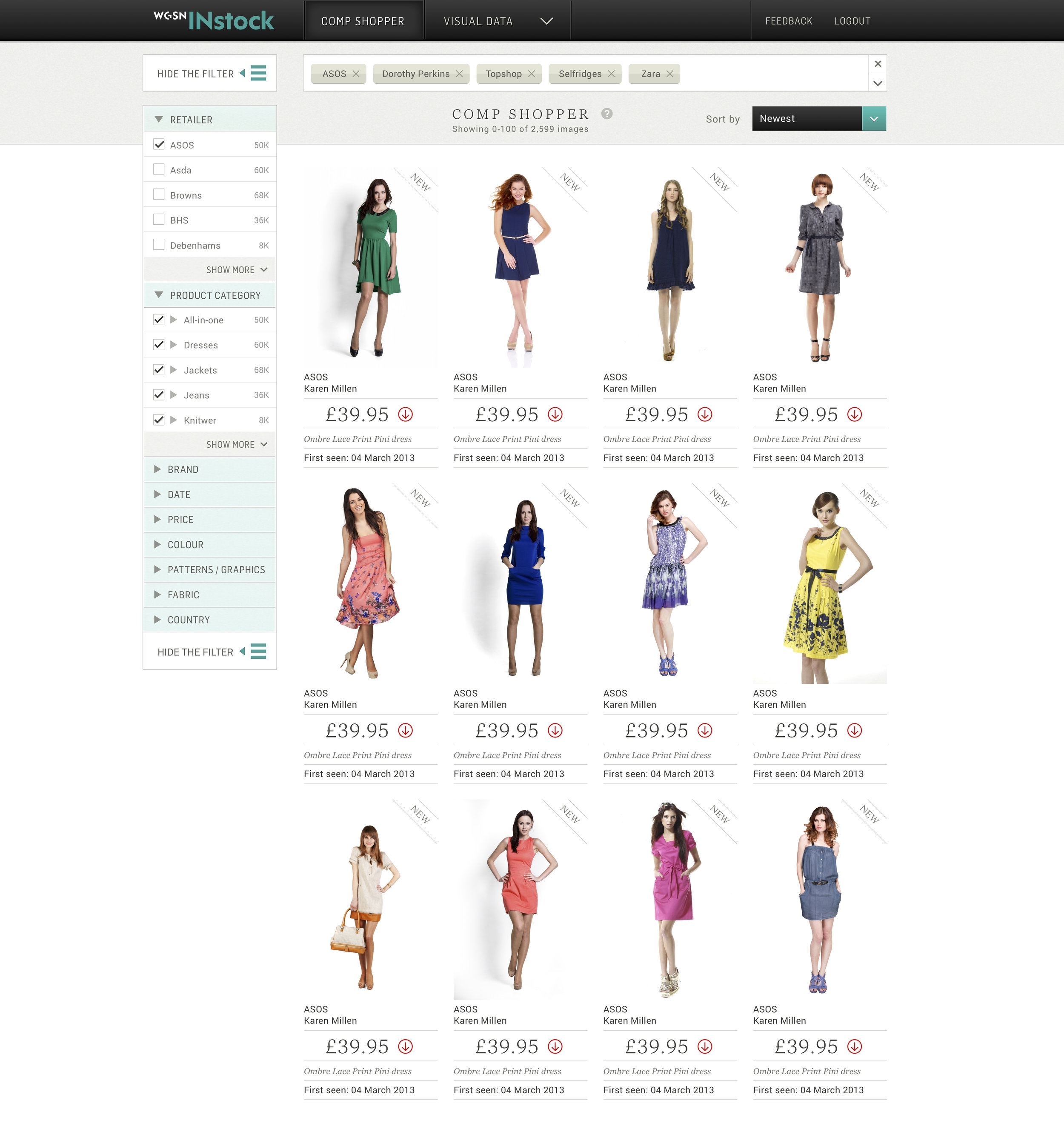The width and height of the screenshot is (1064, 1123).
Task: Remove the Zara filter tag
Action: click(670, 74)
